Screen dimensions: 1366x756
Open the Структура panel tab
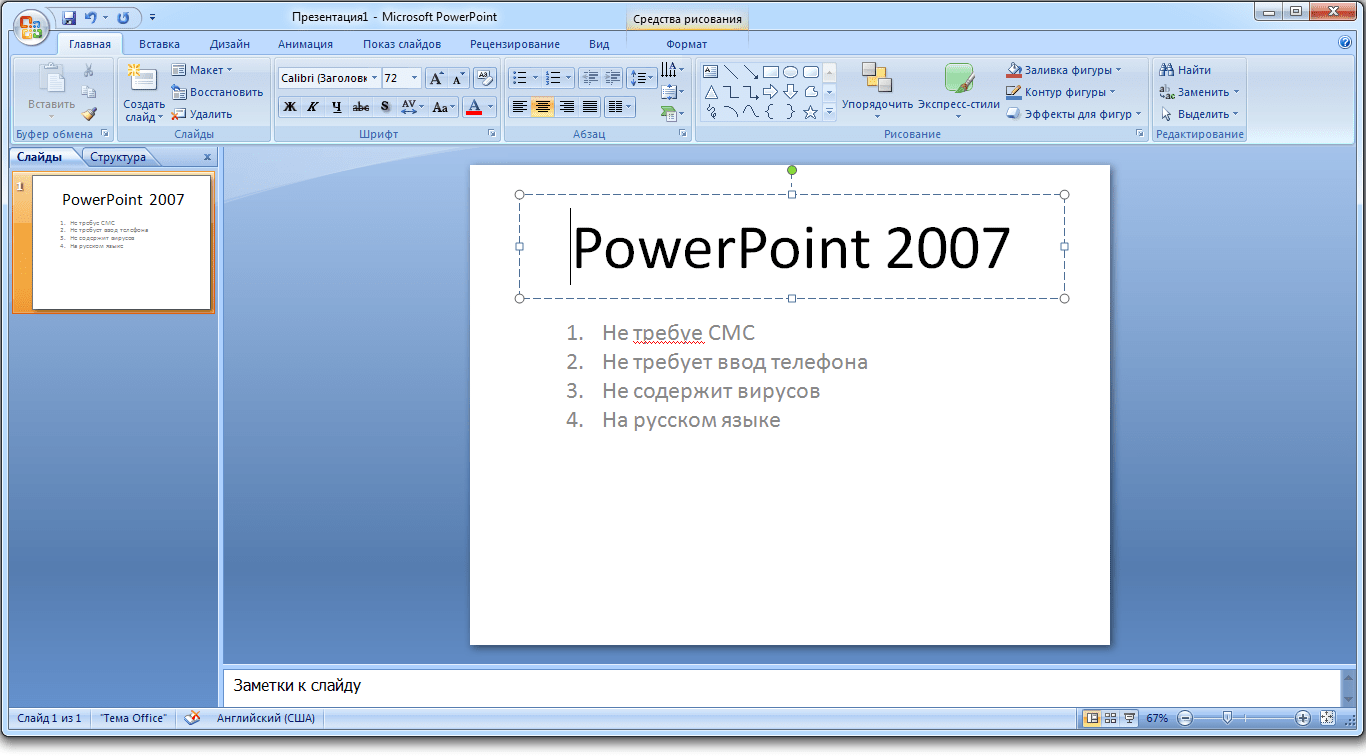pos(117,156)
